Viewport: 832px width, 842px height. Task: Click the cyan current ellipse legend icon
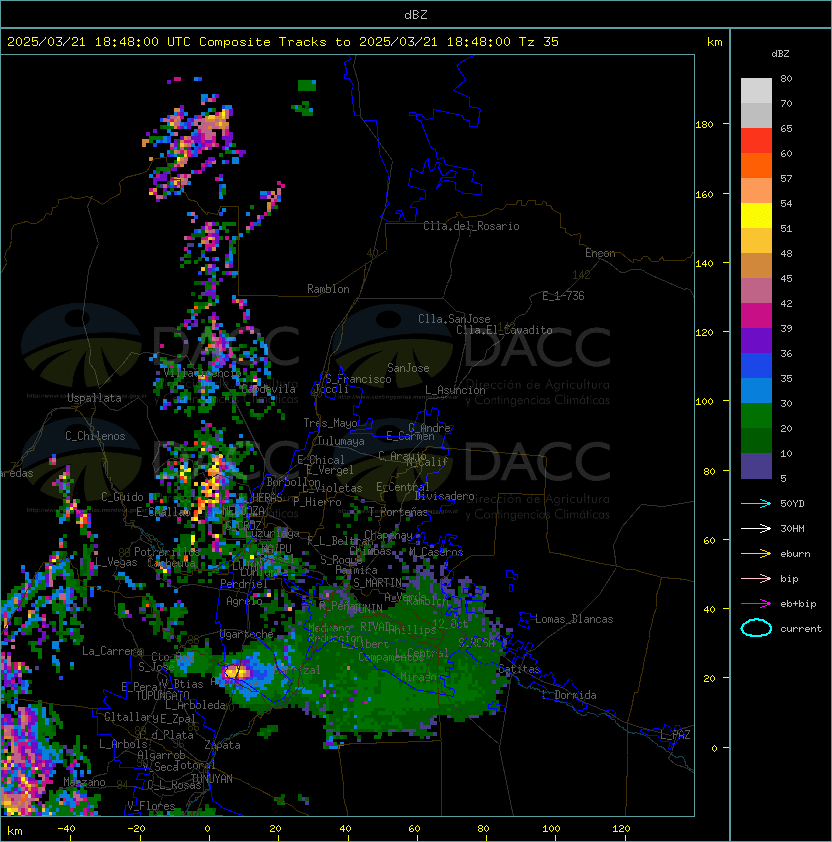coord(756,628)
